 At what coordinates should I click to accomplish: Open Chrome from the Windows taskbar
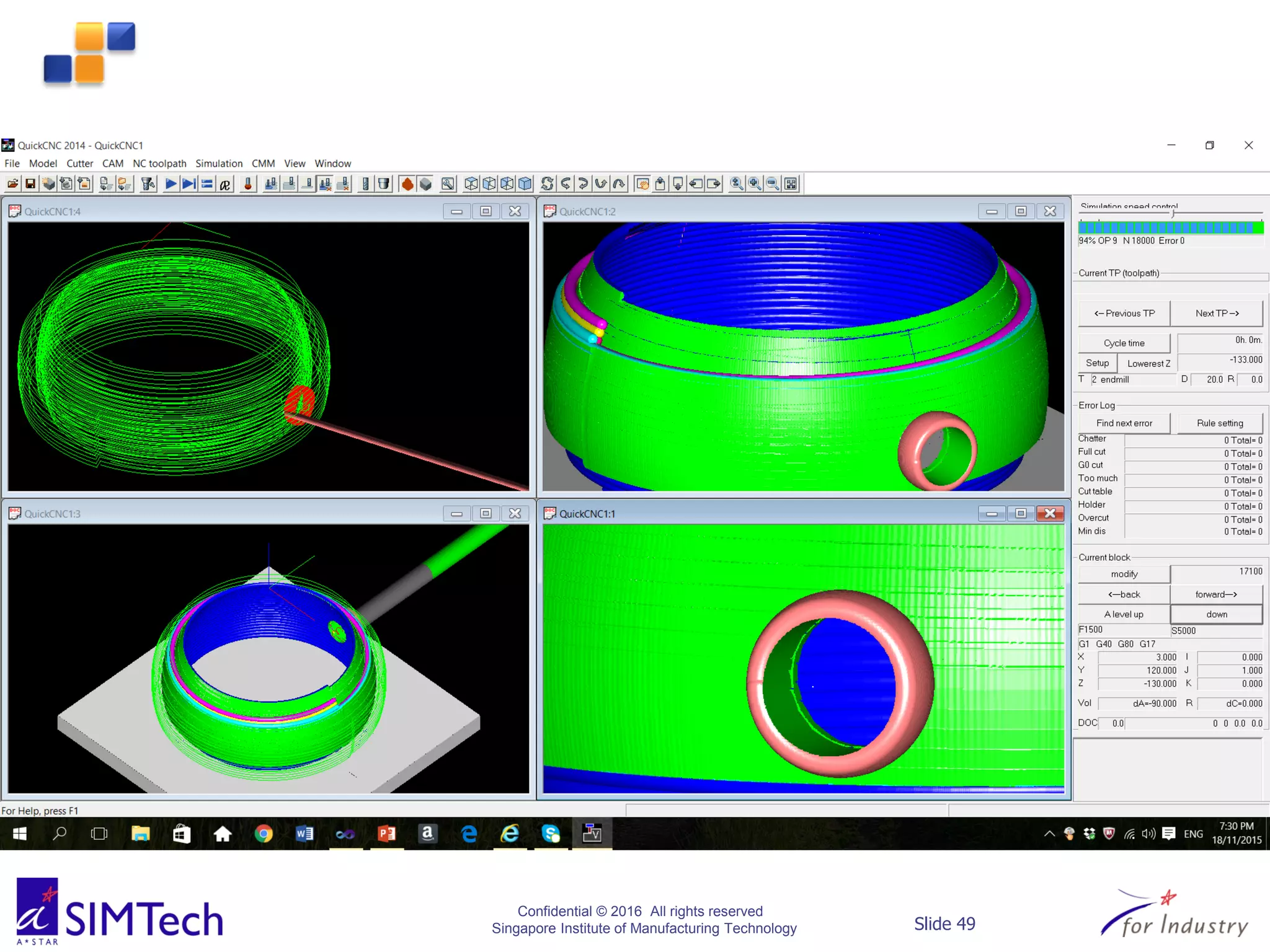264,834
